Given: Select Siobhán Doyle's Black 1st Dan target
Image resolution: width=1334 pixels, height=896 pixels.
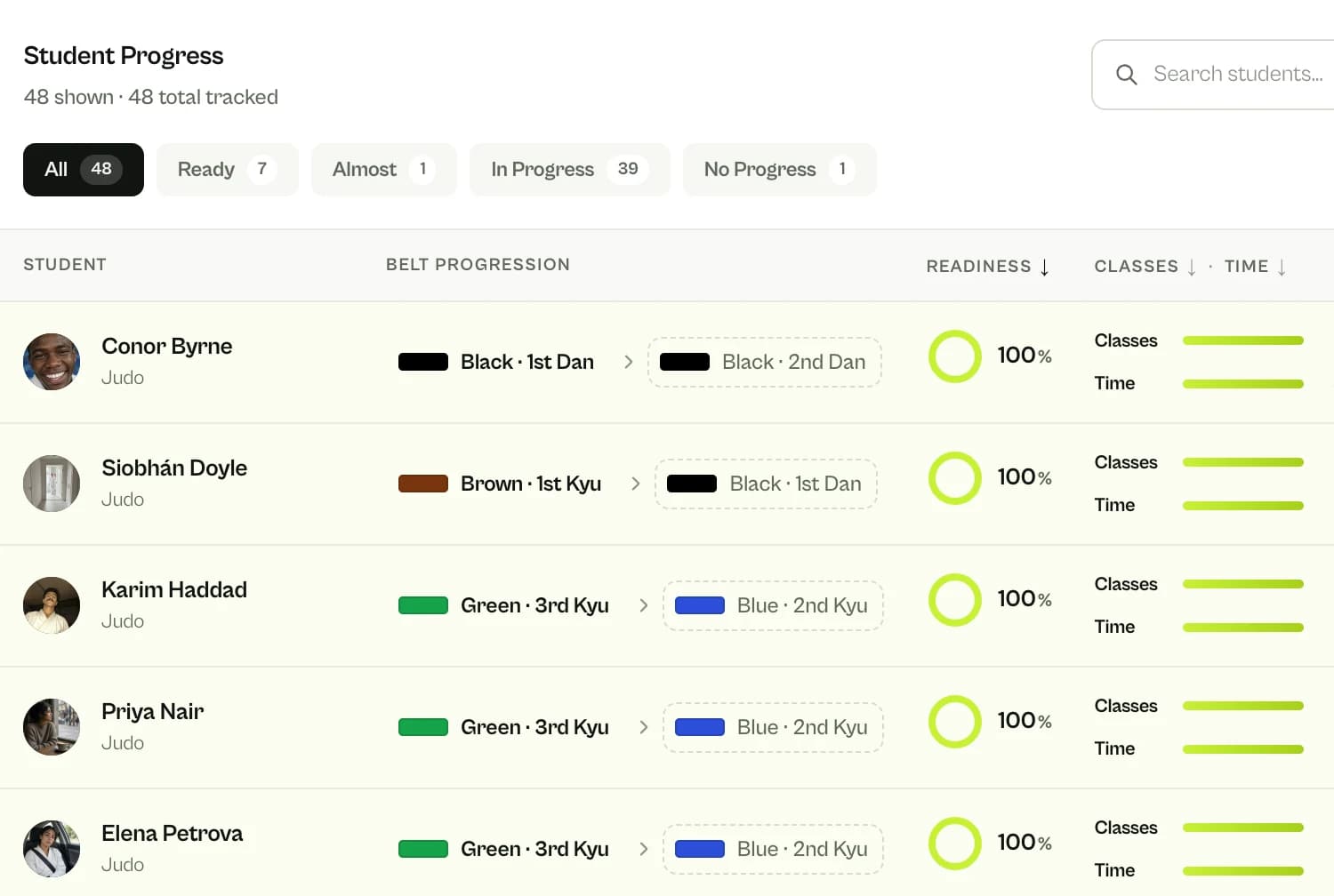Looking at the screenshot, I should [x=766, y=484].
